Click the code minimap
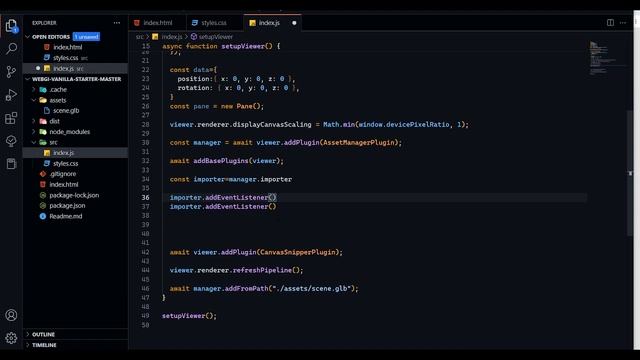The width and height of the screenshot is (640, 360). [607, 57]
